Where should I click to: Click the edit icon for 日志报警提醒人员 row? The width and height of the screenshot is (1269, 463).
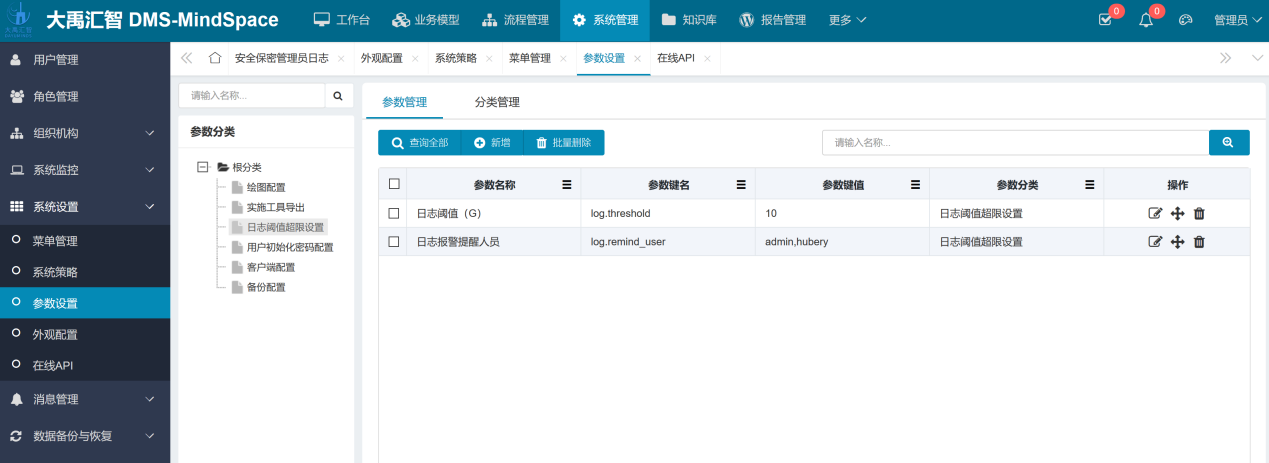pos(1155,241)
